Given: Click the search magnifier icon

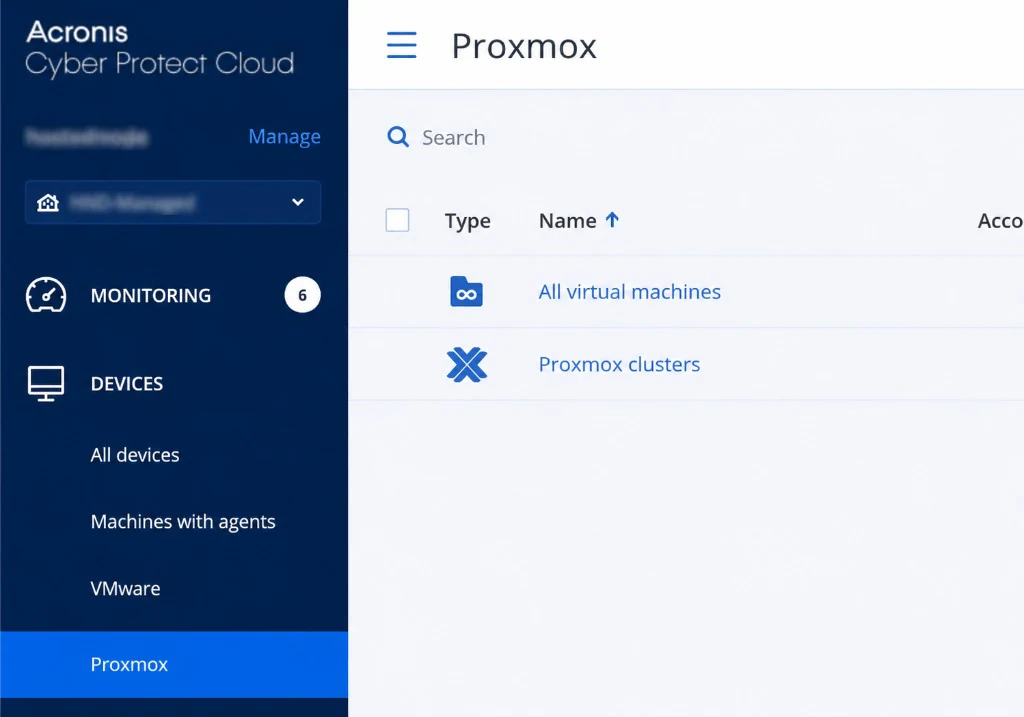Looking at the screenshot, I should coord(398,137).
